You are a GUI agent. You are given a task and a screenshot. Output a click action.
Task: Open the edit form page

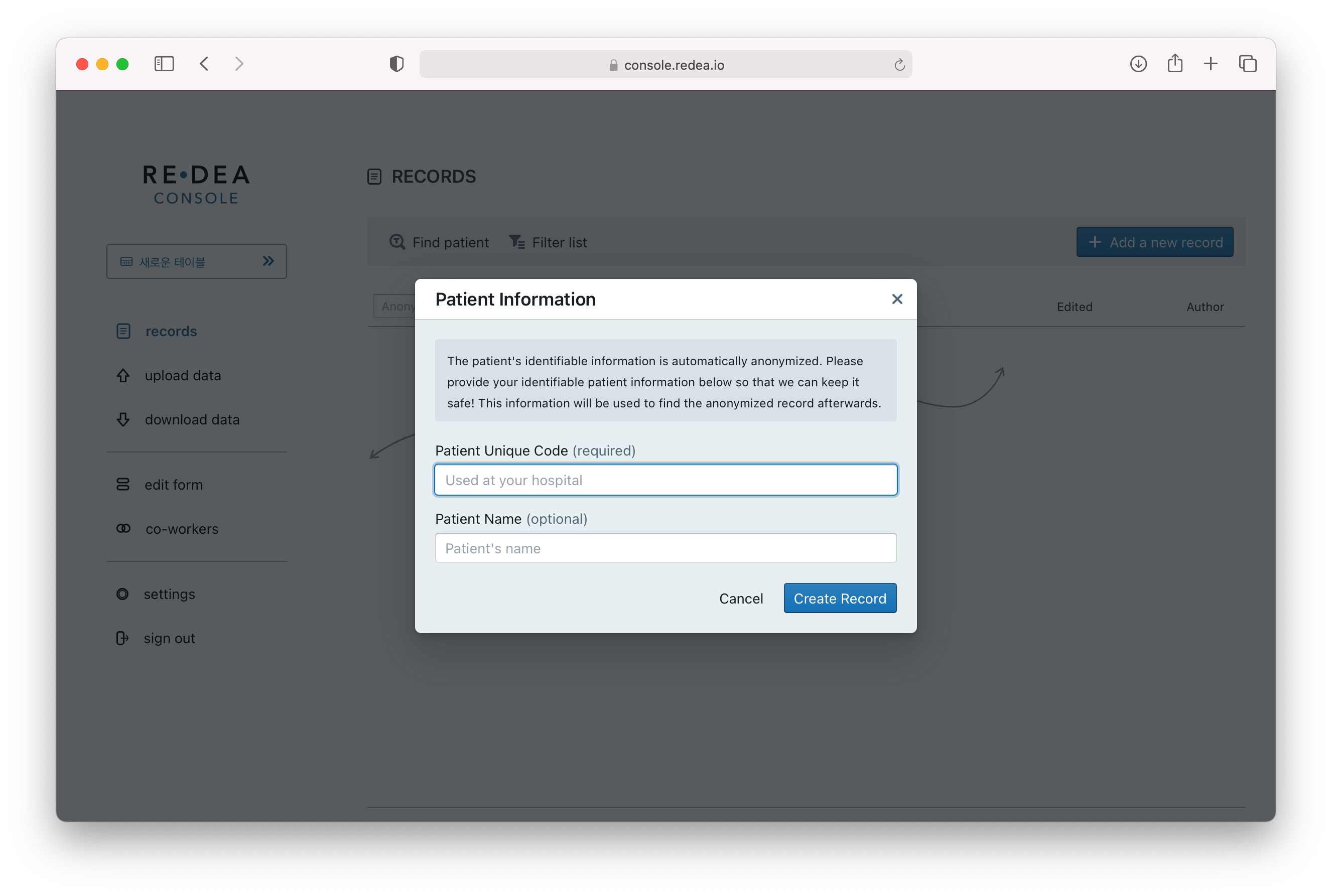[x=173, y=485]
